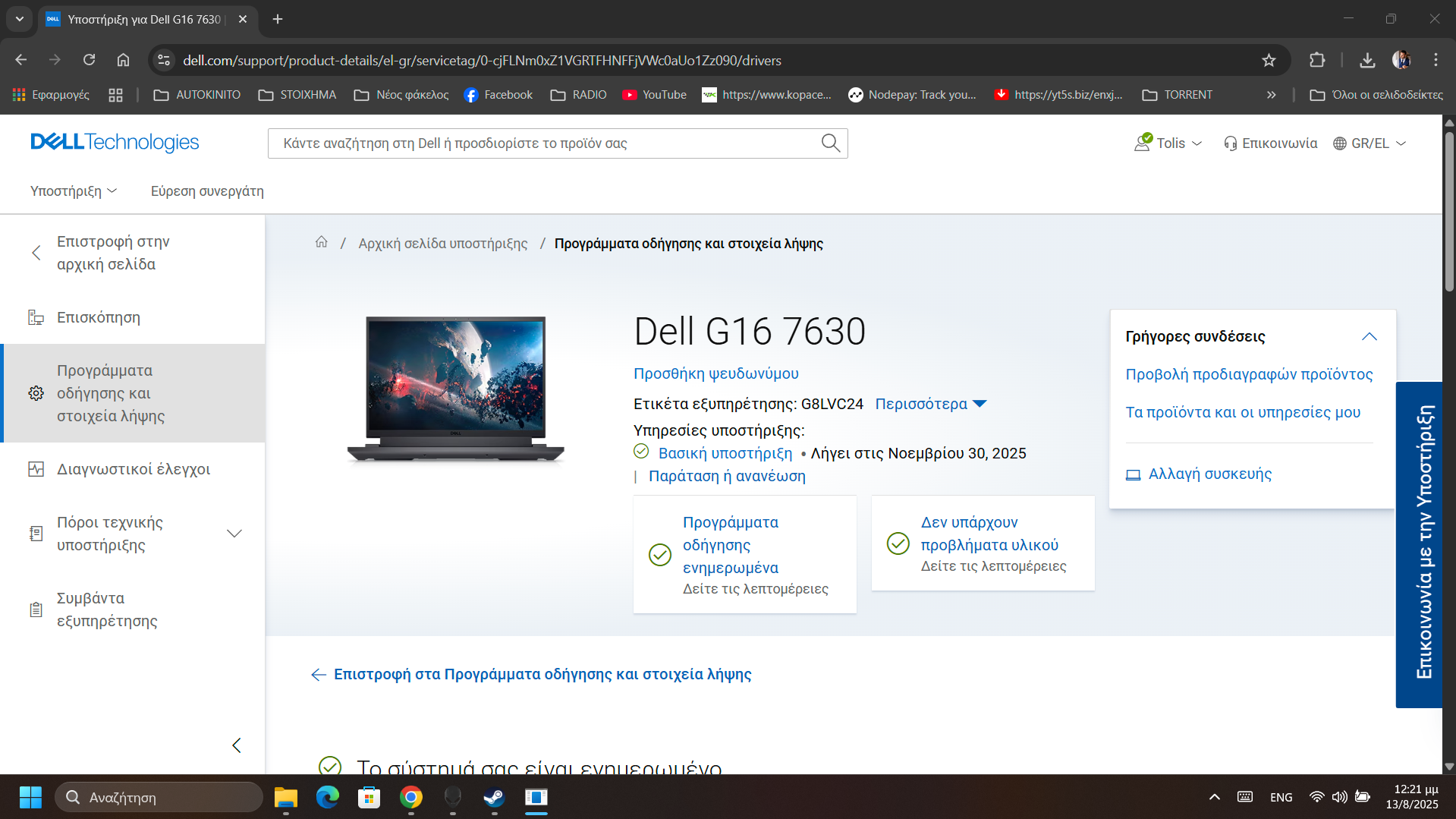Open the Tolis account dropdown
This screenshot has height=819, width=1456.
(x=1168, y=143)
